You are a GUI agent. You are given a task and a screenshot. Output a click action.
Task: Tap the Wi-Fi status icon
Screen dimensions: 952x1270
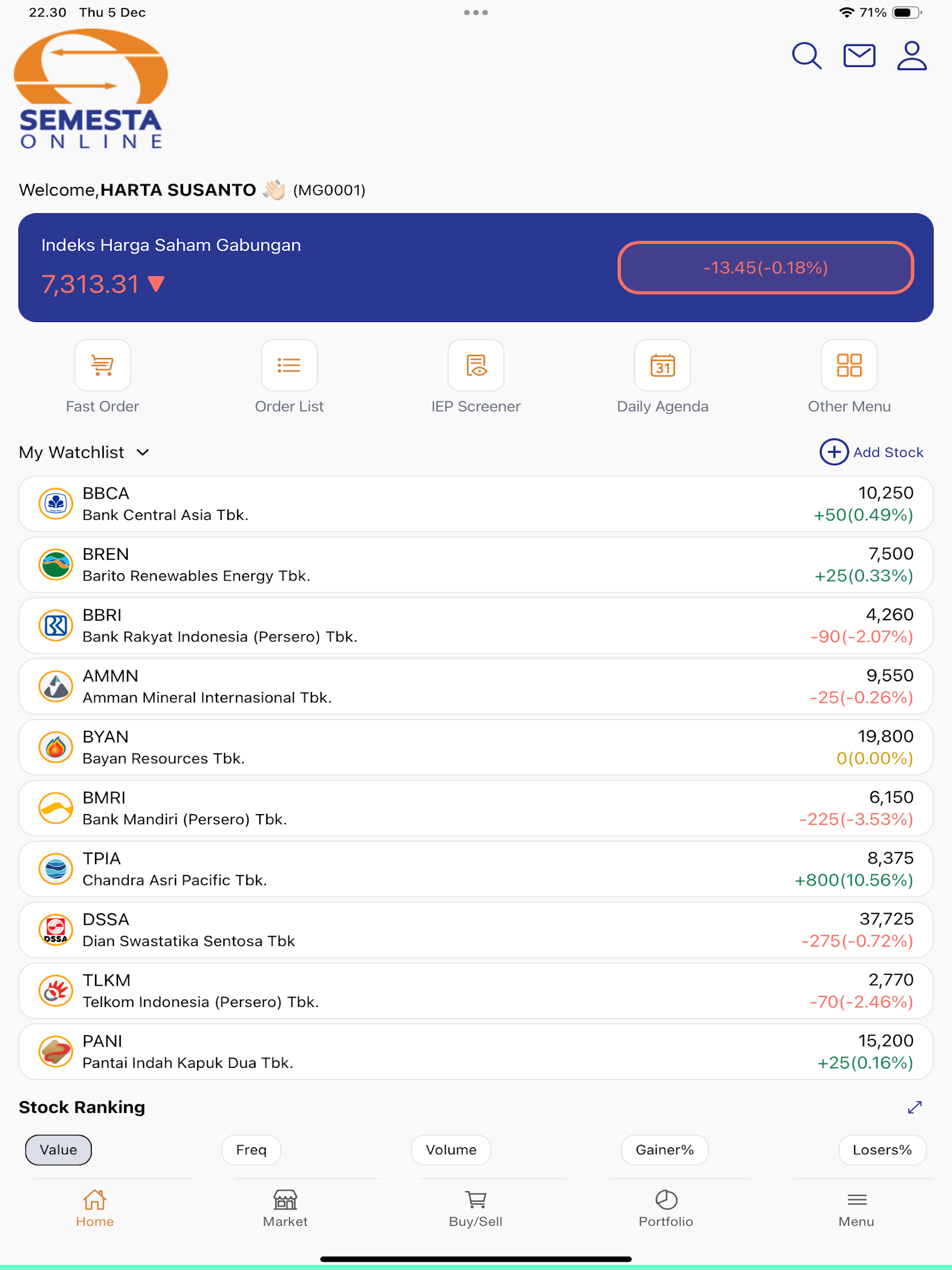pyautogui.click(x=846, y=12)
